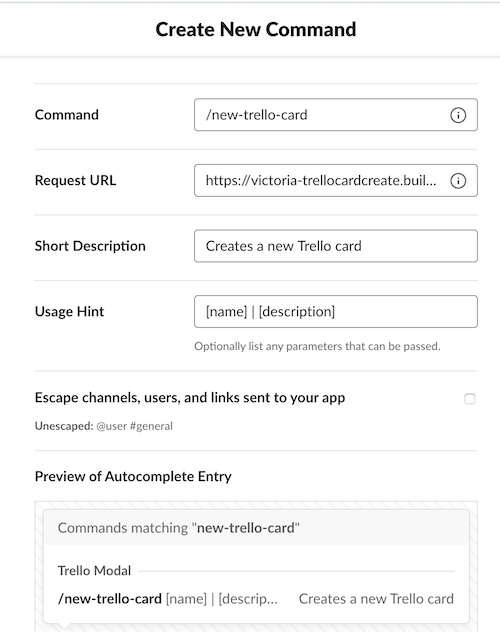Click the Trello Modal section label
500x632 pixels.
coord(94,571)
